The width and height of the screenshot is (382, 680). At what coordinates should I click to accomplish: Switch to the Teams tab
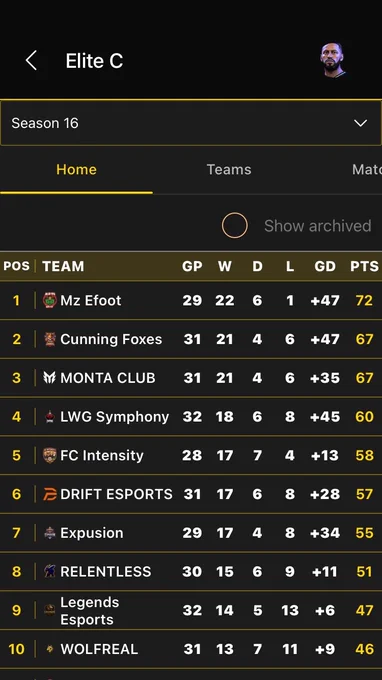click(229, 169)
